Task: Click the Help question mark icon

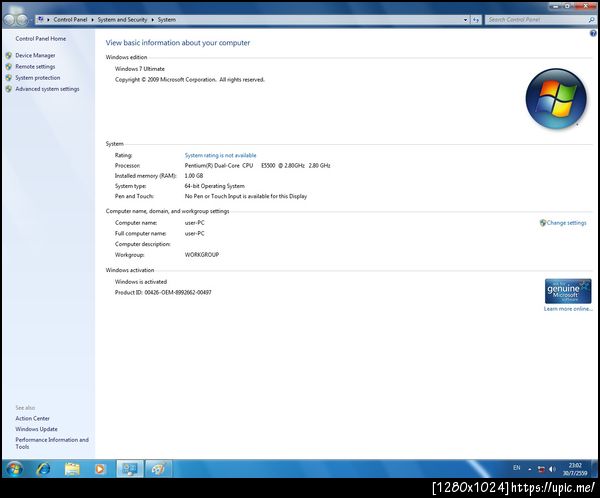Action: coord(593,34)
